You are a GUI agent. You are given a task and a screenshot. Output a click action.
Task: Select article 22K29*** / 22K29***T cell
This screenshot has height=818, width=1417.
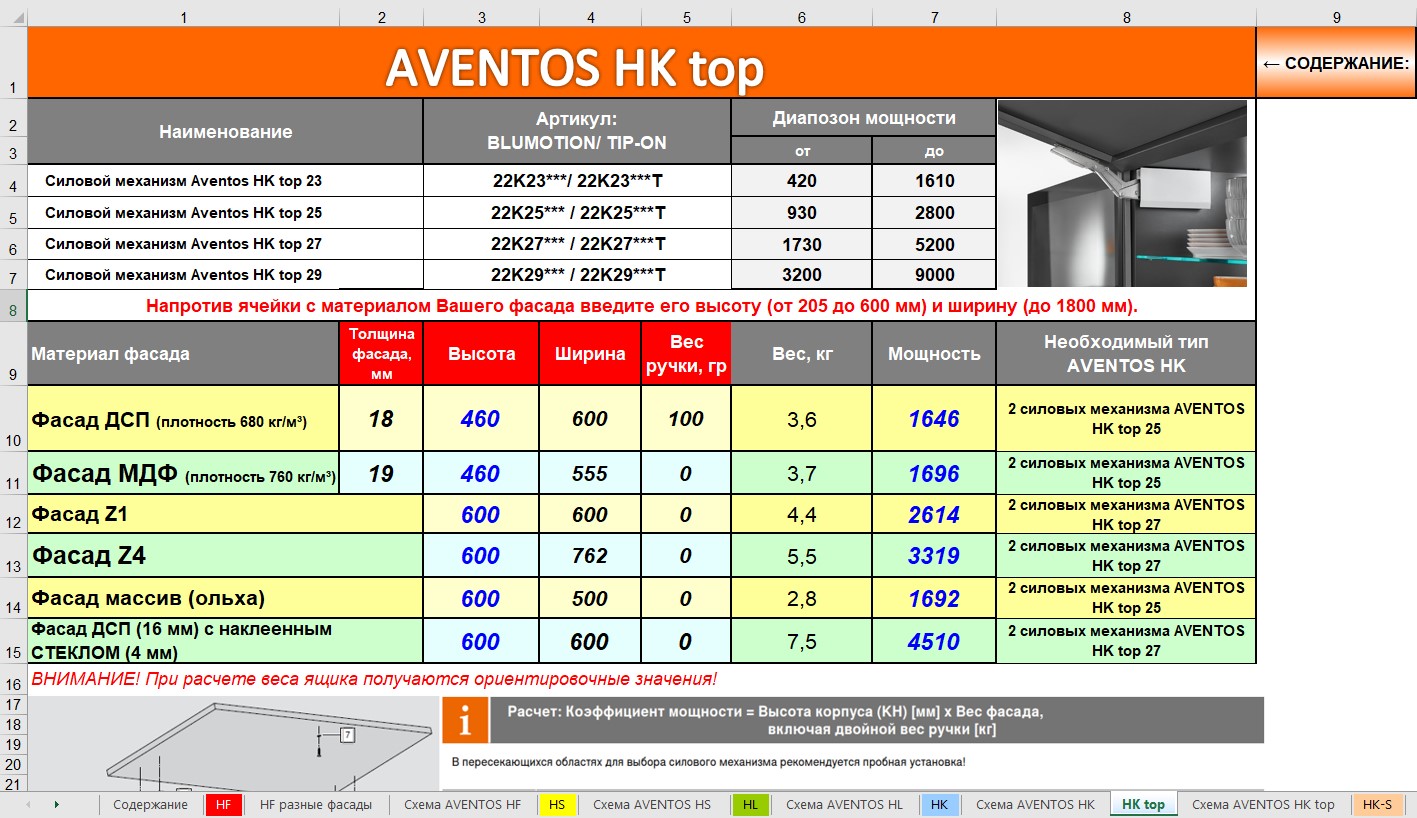(577, 275)
